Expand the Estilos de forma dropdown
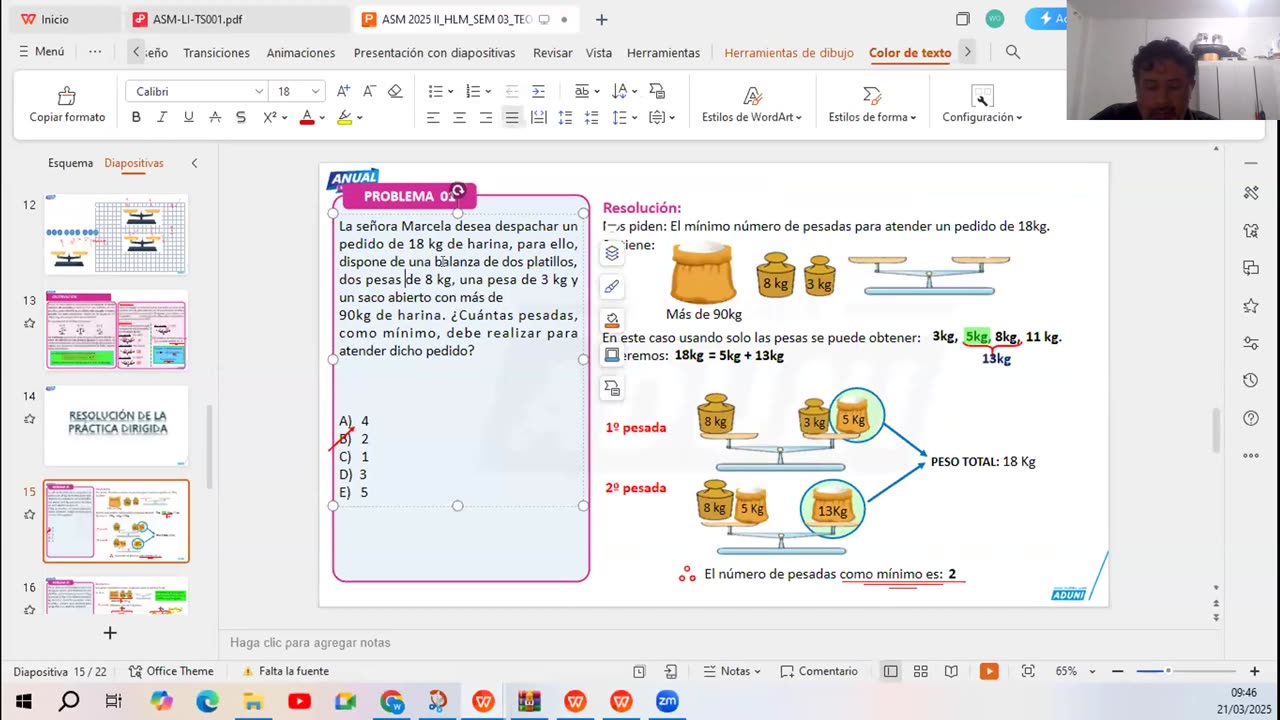The height and width of the screenshot is (720, 1280). point(872,117)
